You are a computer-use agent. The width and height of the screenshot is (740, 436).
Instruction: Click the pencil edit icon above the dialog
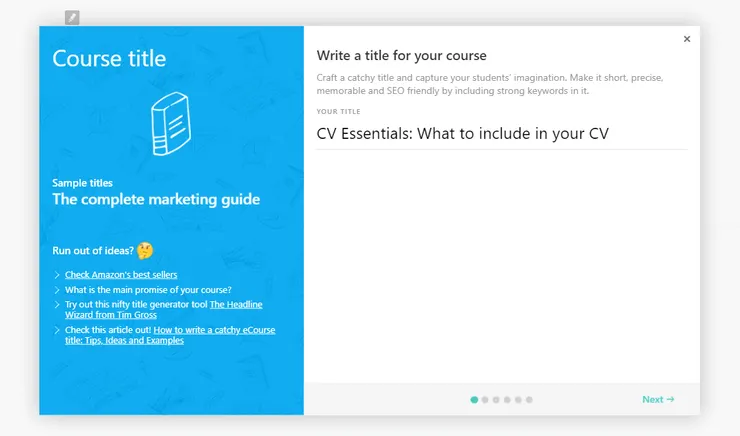pyautogui.click(x=72, y=17)
